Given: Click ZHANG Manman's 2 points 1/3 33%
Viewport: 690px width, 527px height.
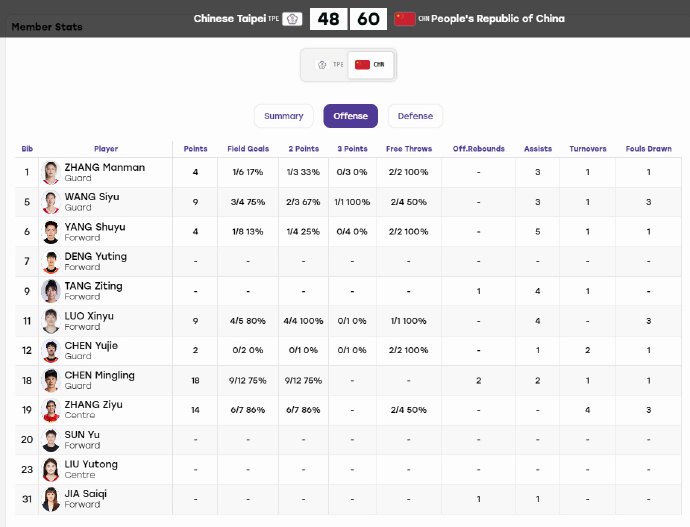Looking at the screenshot, I should [x=303, y=172].
